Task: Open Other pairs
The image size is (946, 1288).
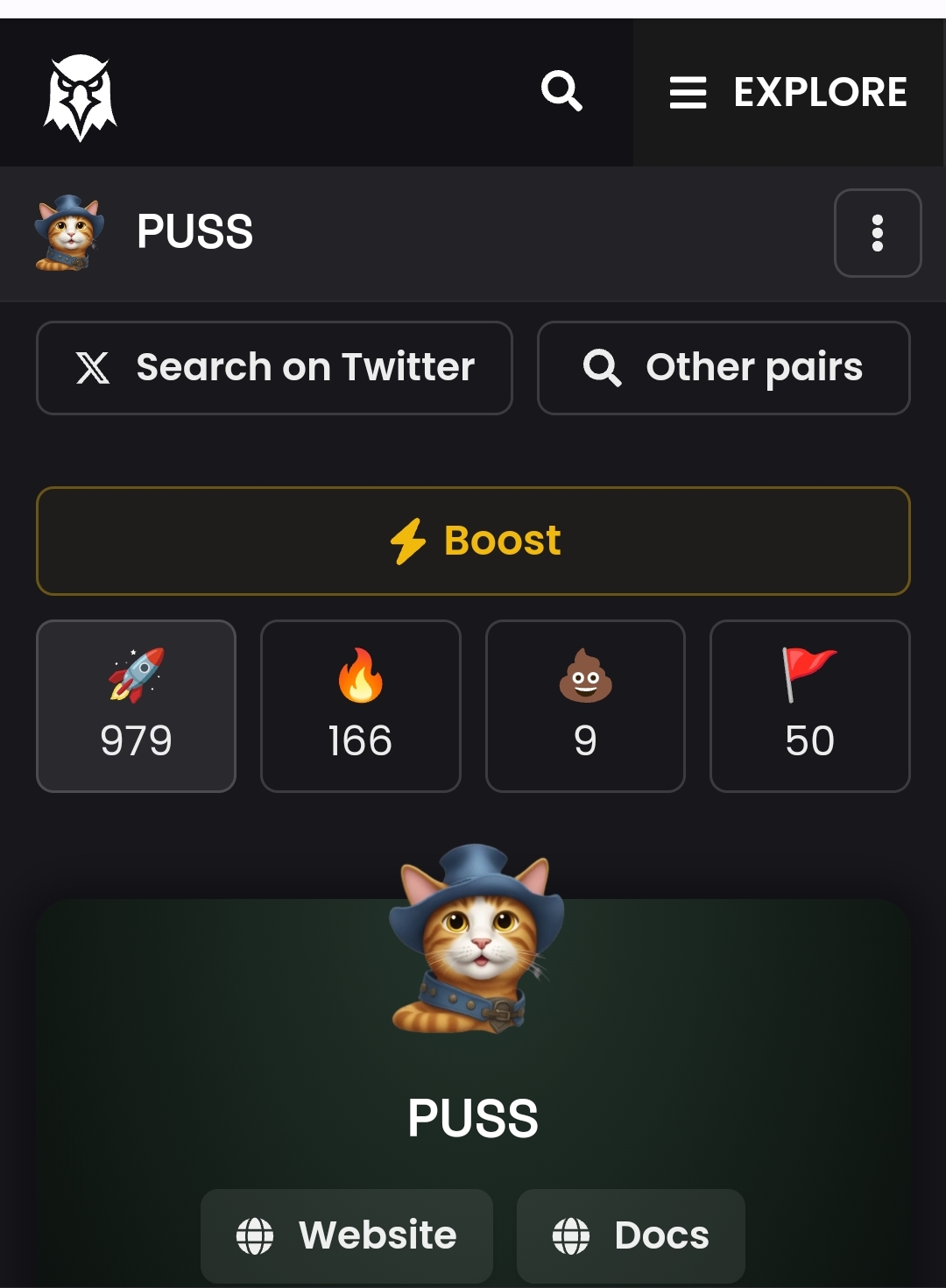Action: click(x=724, y=368)
